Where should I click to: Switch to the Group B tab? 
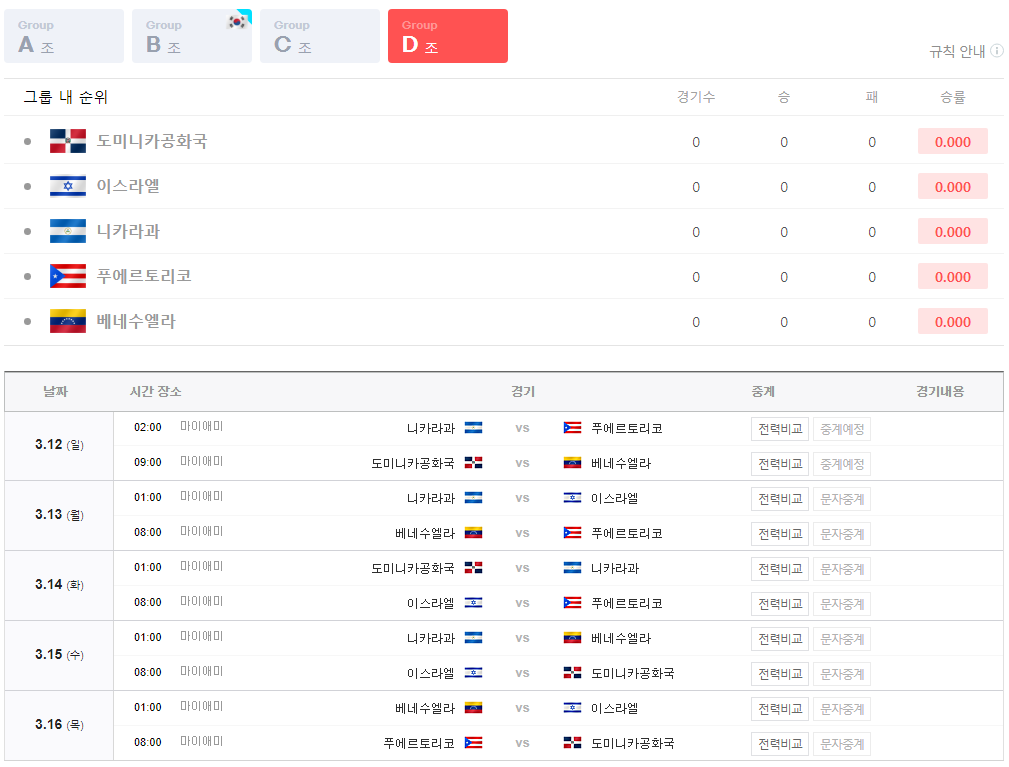[192, 36]
